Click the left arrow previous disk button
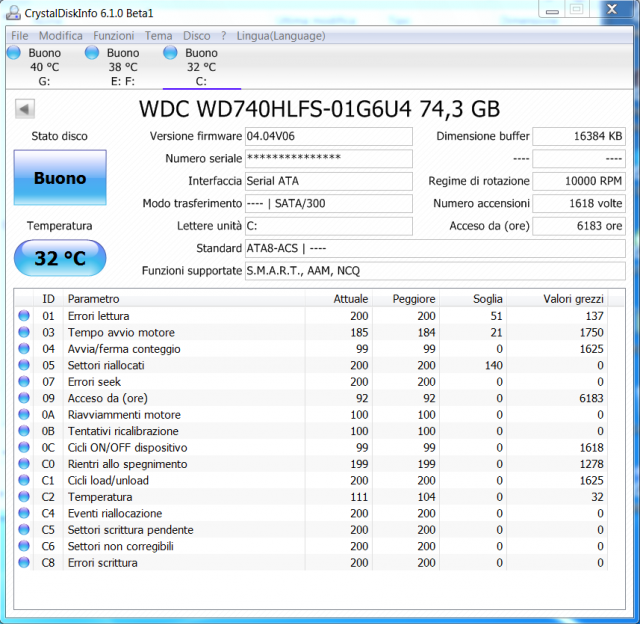Screen dimensions: 640x624 pos(24,109)
